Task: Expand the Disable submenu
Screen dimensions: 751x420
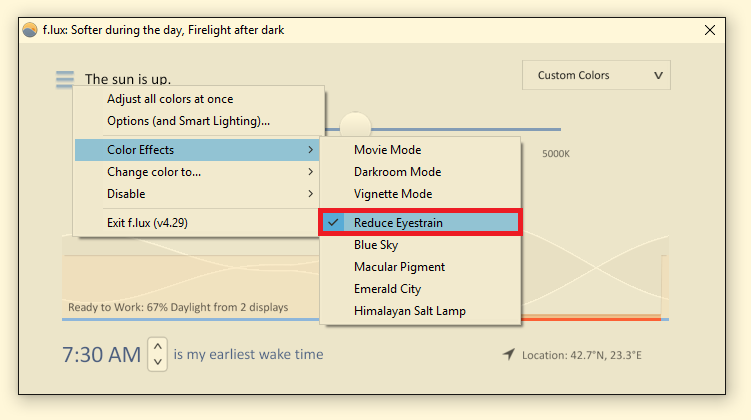Action: pos(197,194)
